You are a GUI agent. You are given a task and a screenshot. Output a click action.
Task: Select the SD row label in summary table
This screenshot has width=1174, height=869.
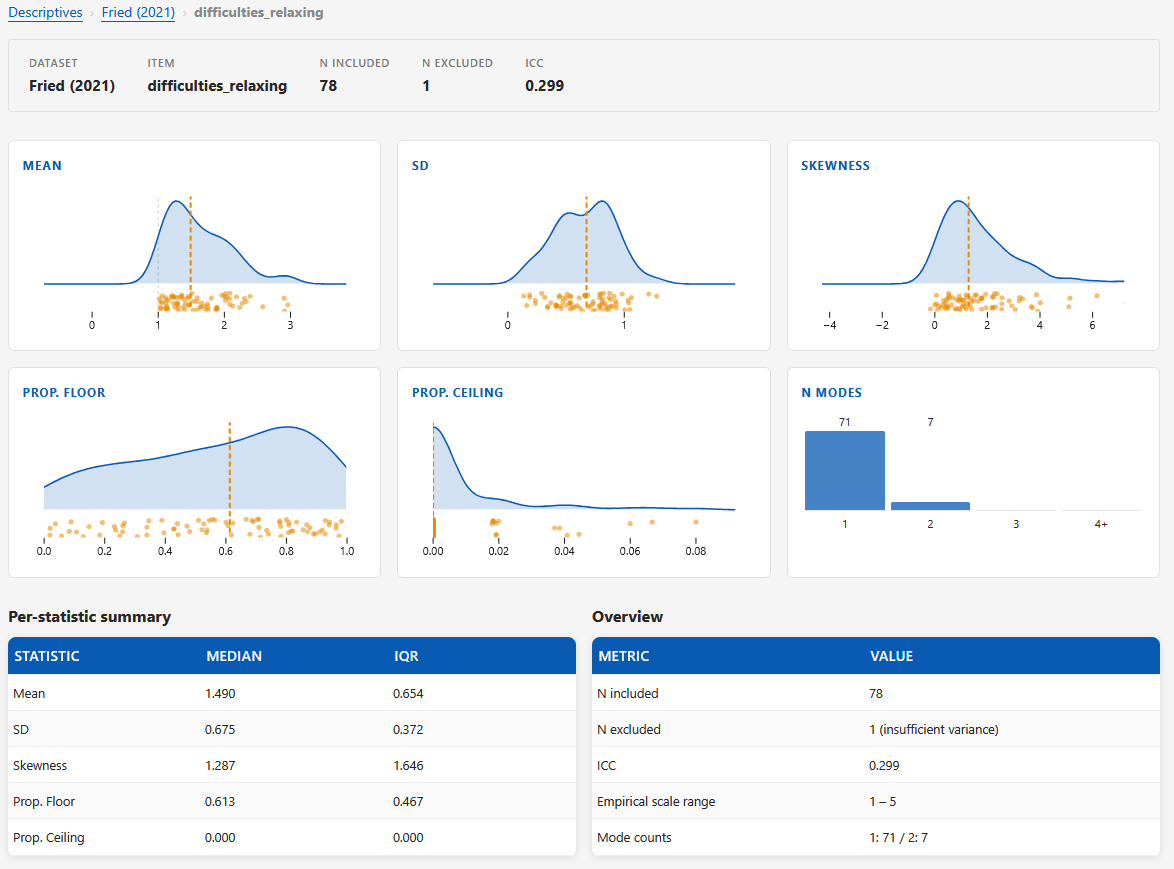[21, 730]
